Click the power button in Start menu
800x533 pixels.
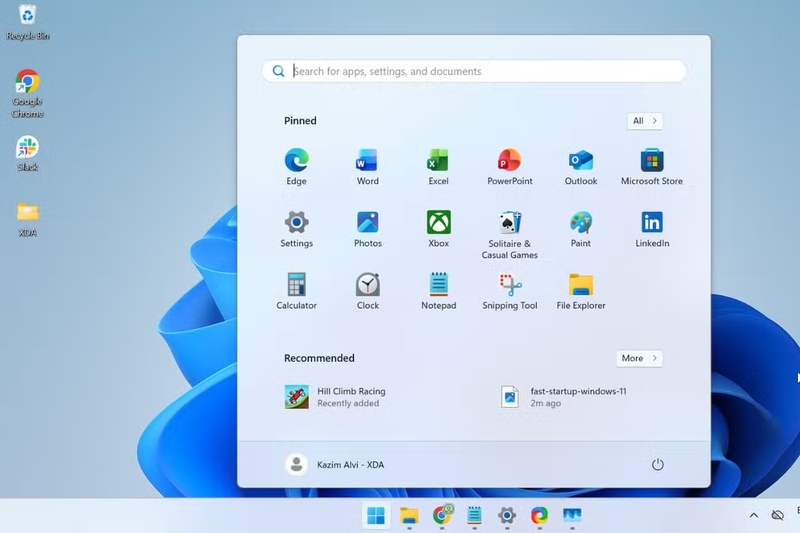[x=658, y=464]
